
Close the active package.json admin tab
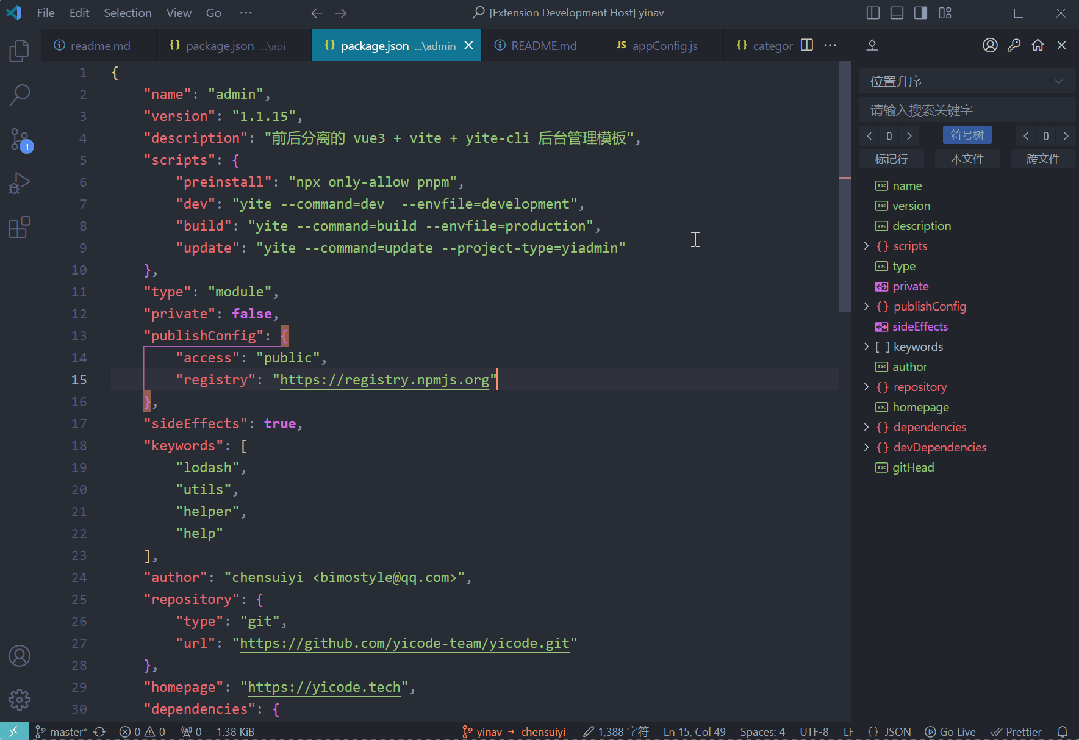click(x=469, y=45)
